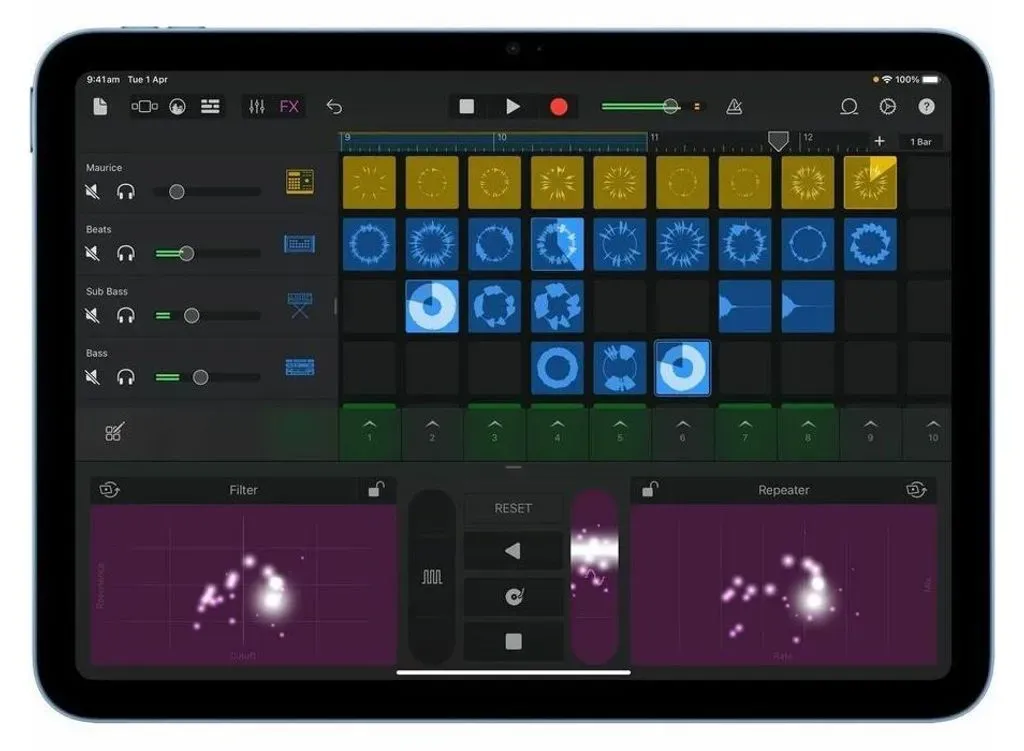This screenshot has width=1024, height=751.
Task: Enable motion control for Filter pad
Action: click(x=109, y=489)
